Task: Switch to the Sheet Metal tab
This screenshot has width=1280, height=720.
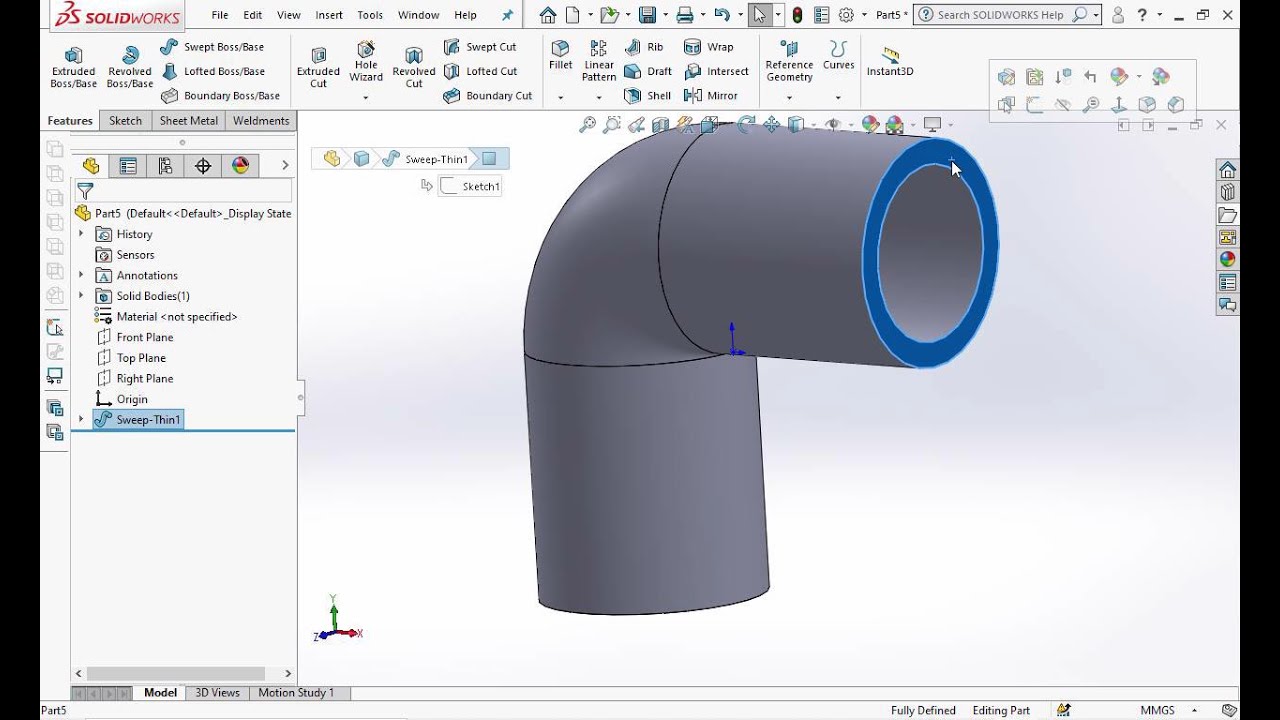Action: click(x=189, y=121)
